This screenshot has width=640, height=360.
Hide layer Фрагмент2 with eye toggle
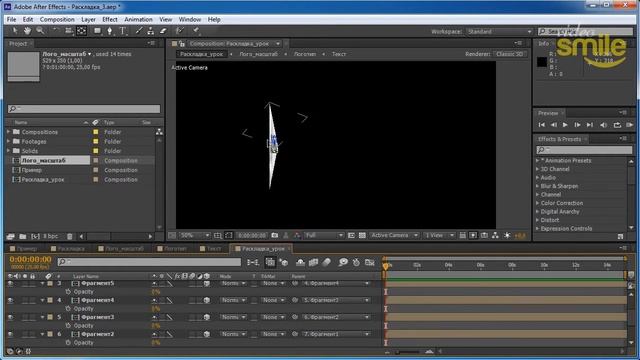tap(10, 334)
